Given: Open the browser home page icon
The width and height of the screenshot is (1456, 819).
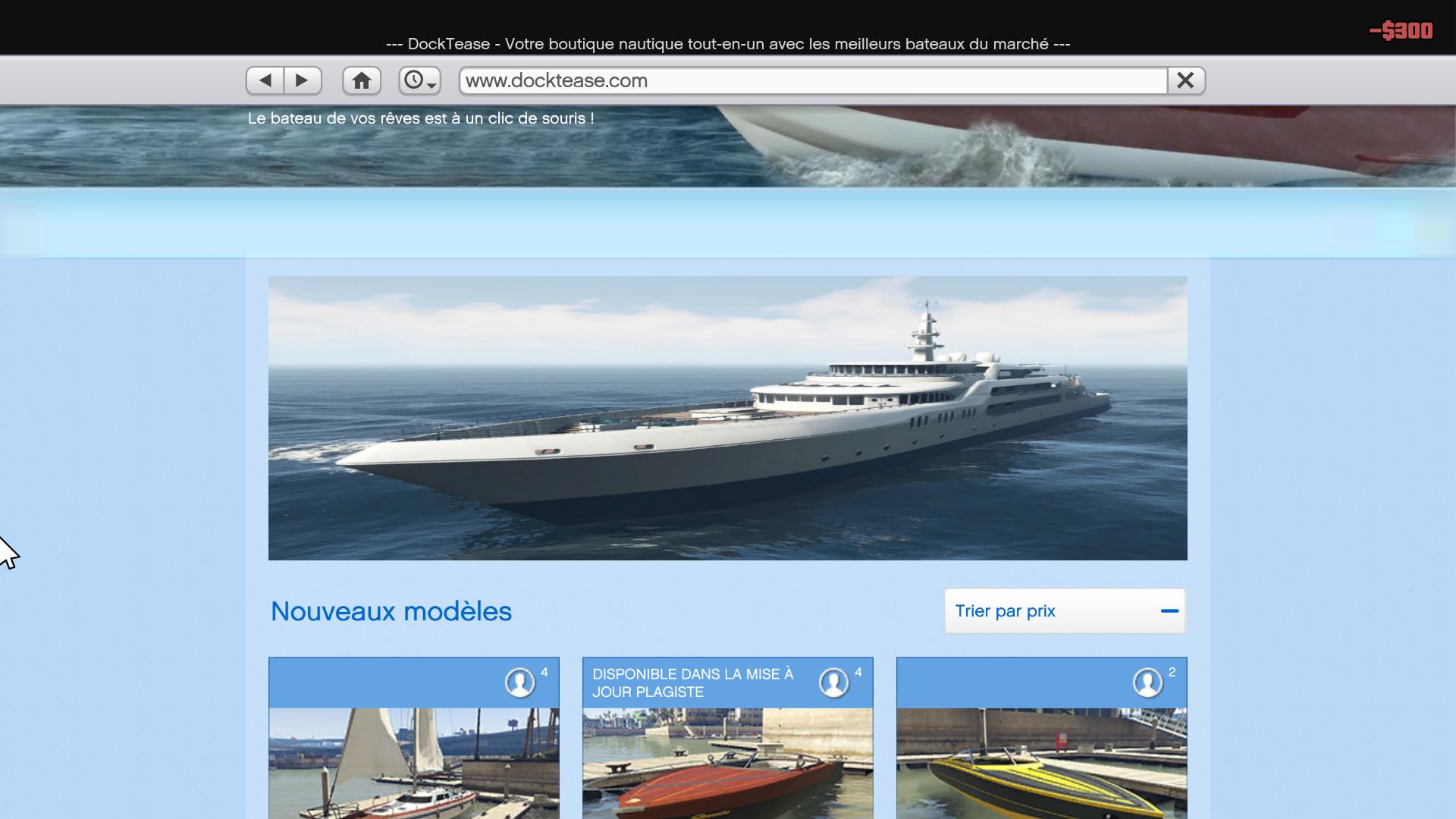Looking at the screenshot, I should click(x=362, y=80).
